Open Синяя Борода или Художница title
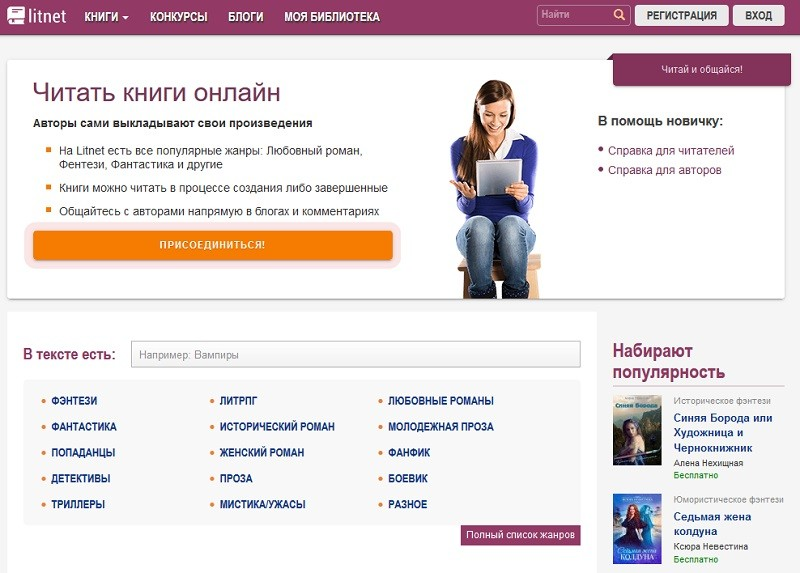This screenshot has height=573, width=800. pos(722,433)
